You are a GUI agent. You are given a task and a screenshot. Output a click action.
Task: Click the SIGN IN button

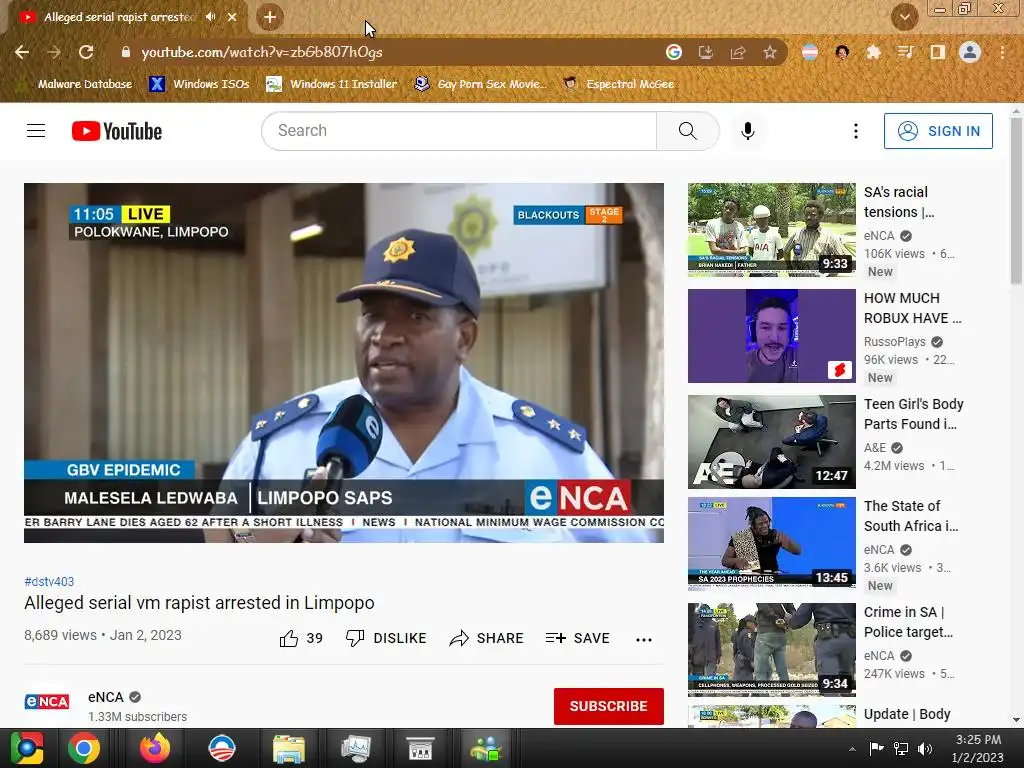click(938, 131)
